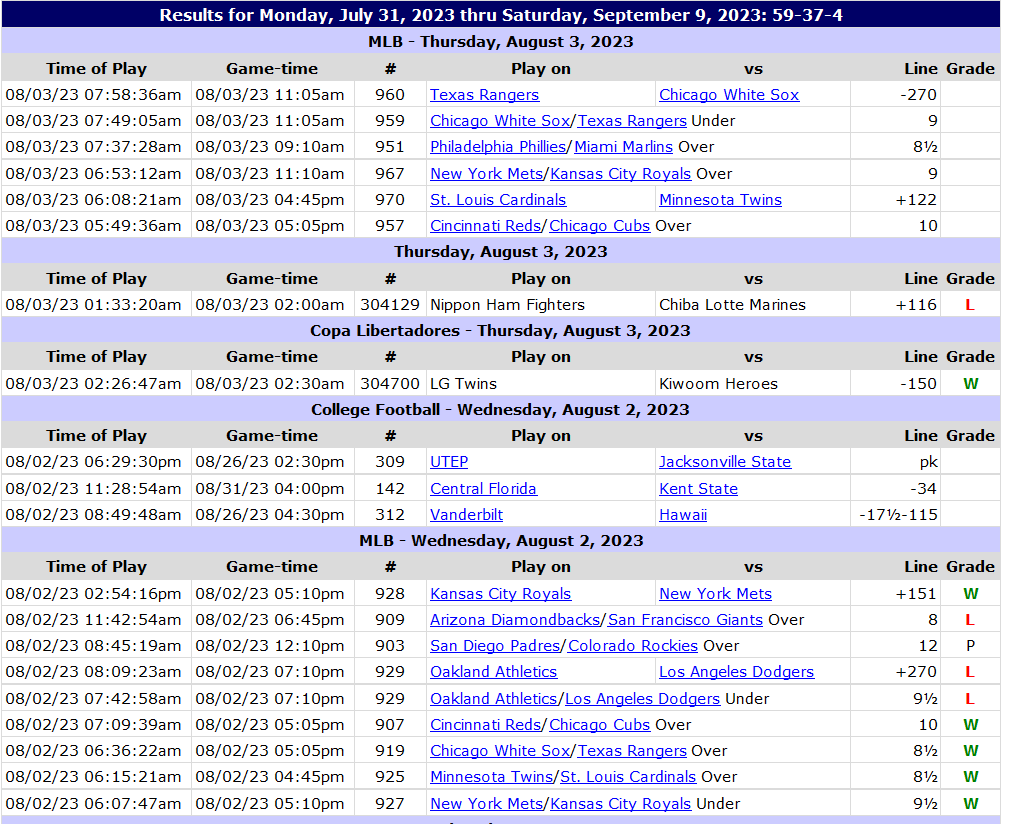This screenshot has height=824, width=1011.
Task: Click the LG Twins play entry
Action: pos(464,384)
